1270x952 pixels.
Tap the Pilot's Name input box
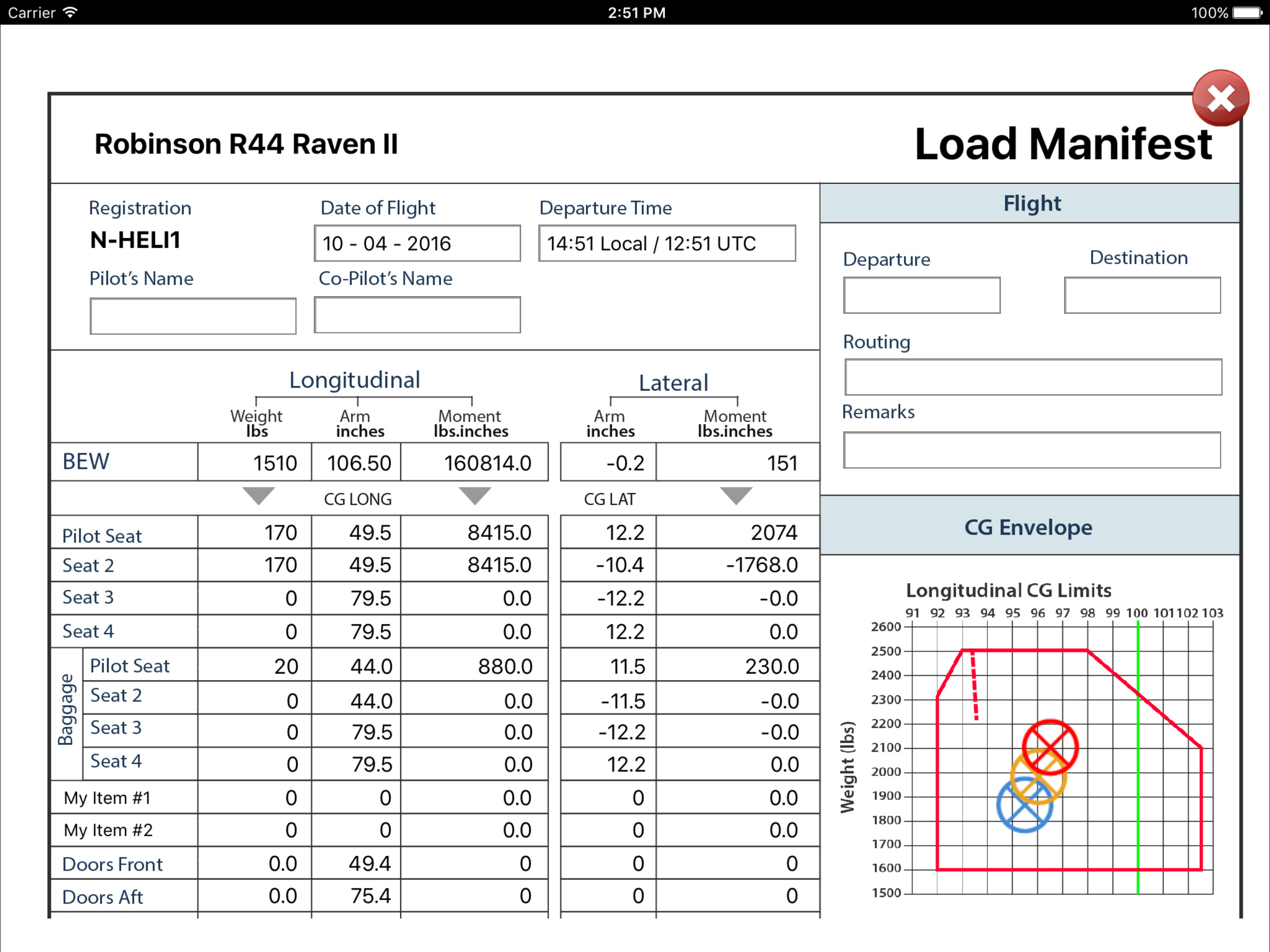193,316
